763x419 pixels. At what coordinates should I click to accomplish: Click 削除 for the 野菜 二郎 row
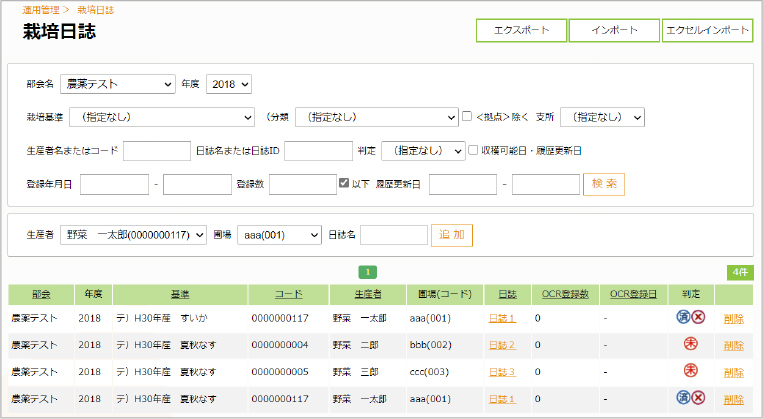tap(733, 346)
